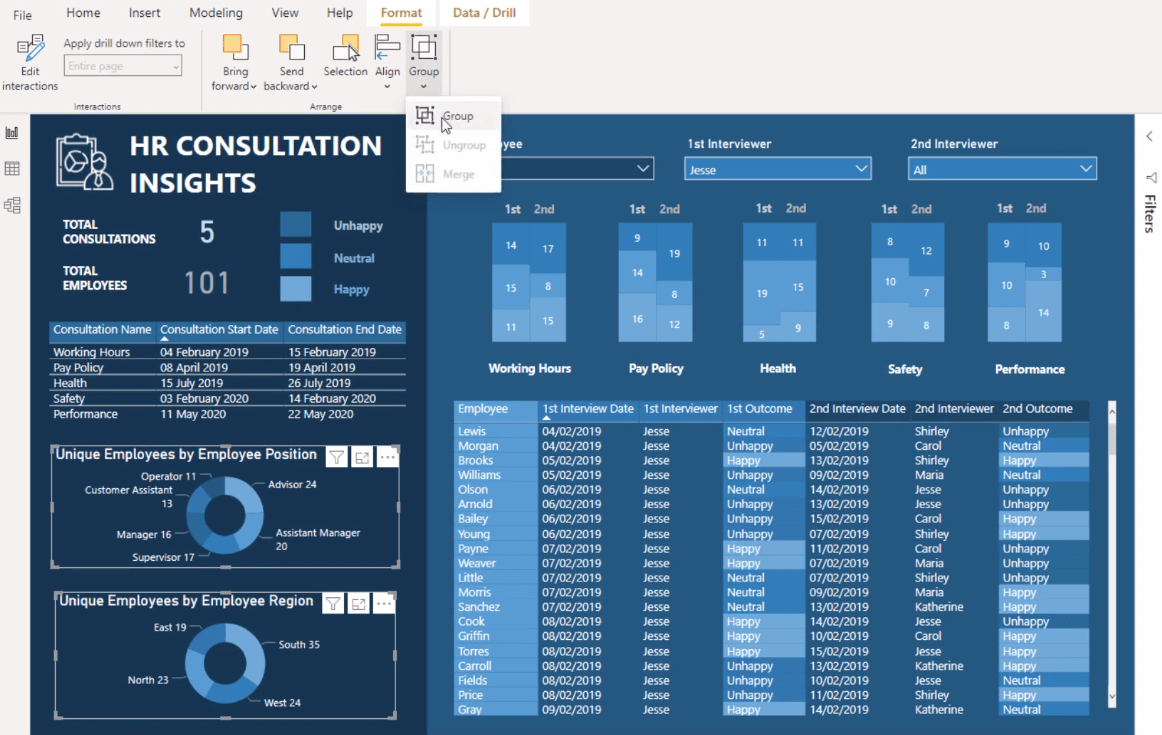The width and height of the screenshot is (1162, 735).
Task: Select the Pay Policy consultation row
Action: click(228, 368)
